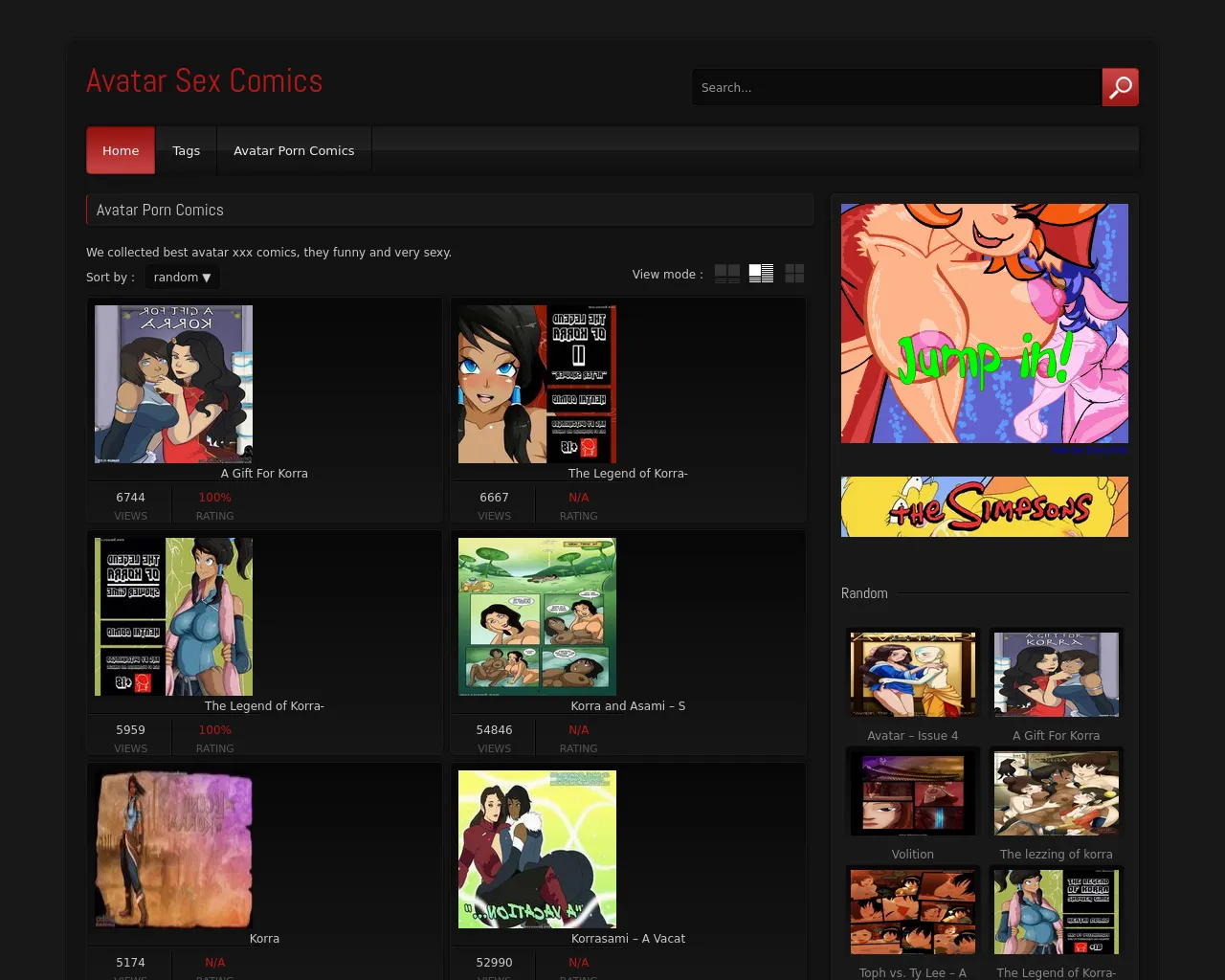The width and height of the screenshot is (1225, 980).
Task: Click the 6744 views count
Action: [x=131, y=498]
